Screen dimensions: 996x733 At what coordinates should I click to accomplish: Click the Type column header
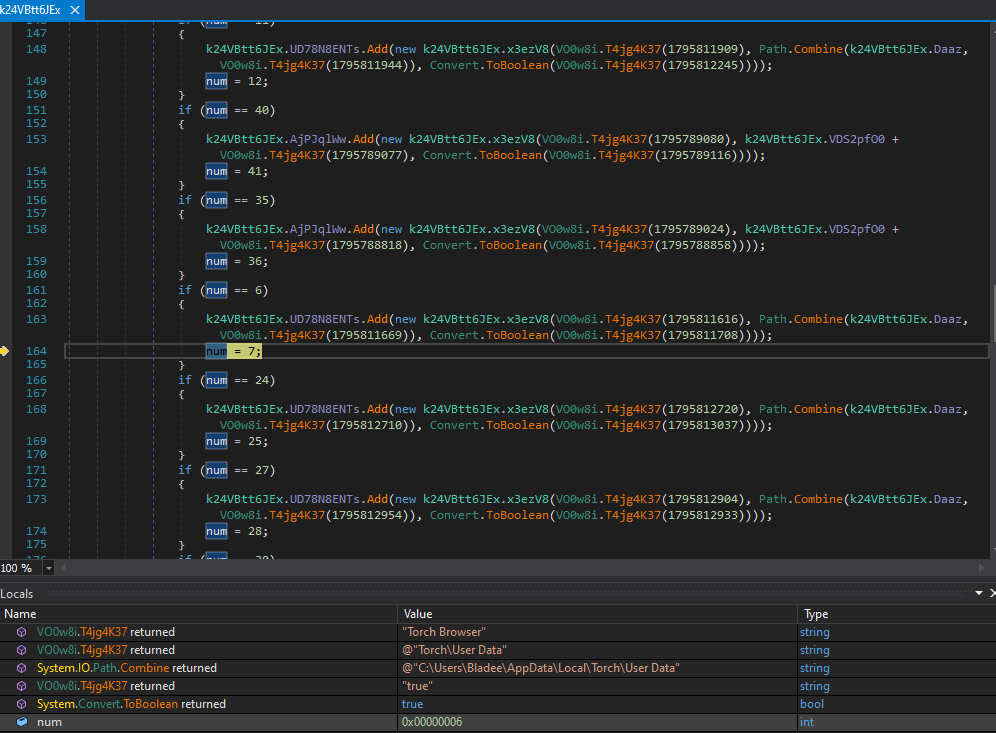(816, 614)
